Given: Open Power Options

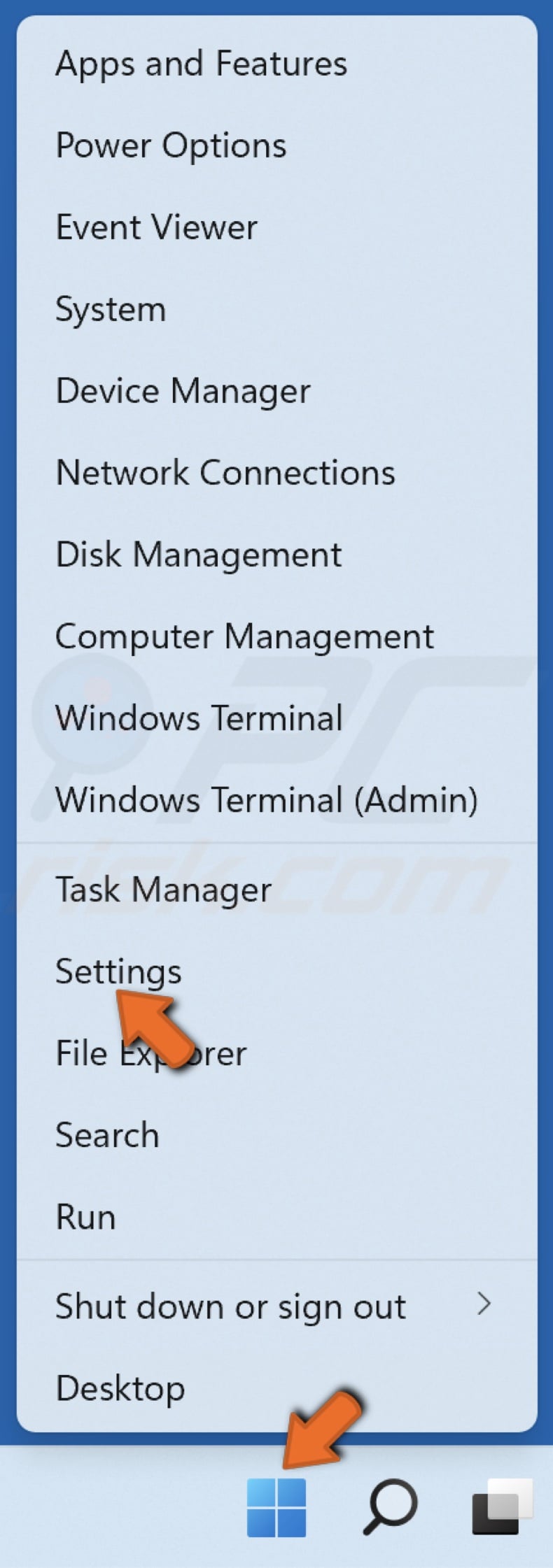Looking at the screenshot, I should tap(170, 146).
